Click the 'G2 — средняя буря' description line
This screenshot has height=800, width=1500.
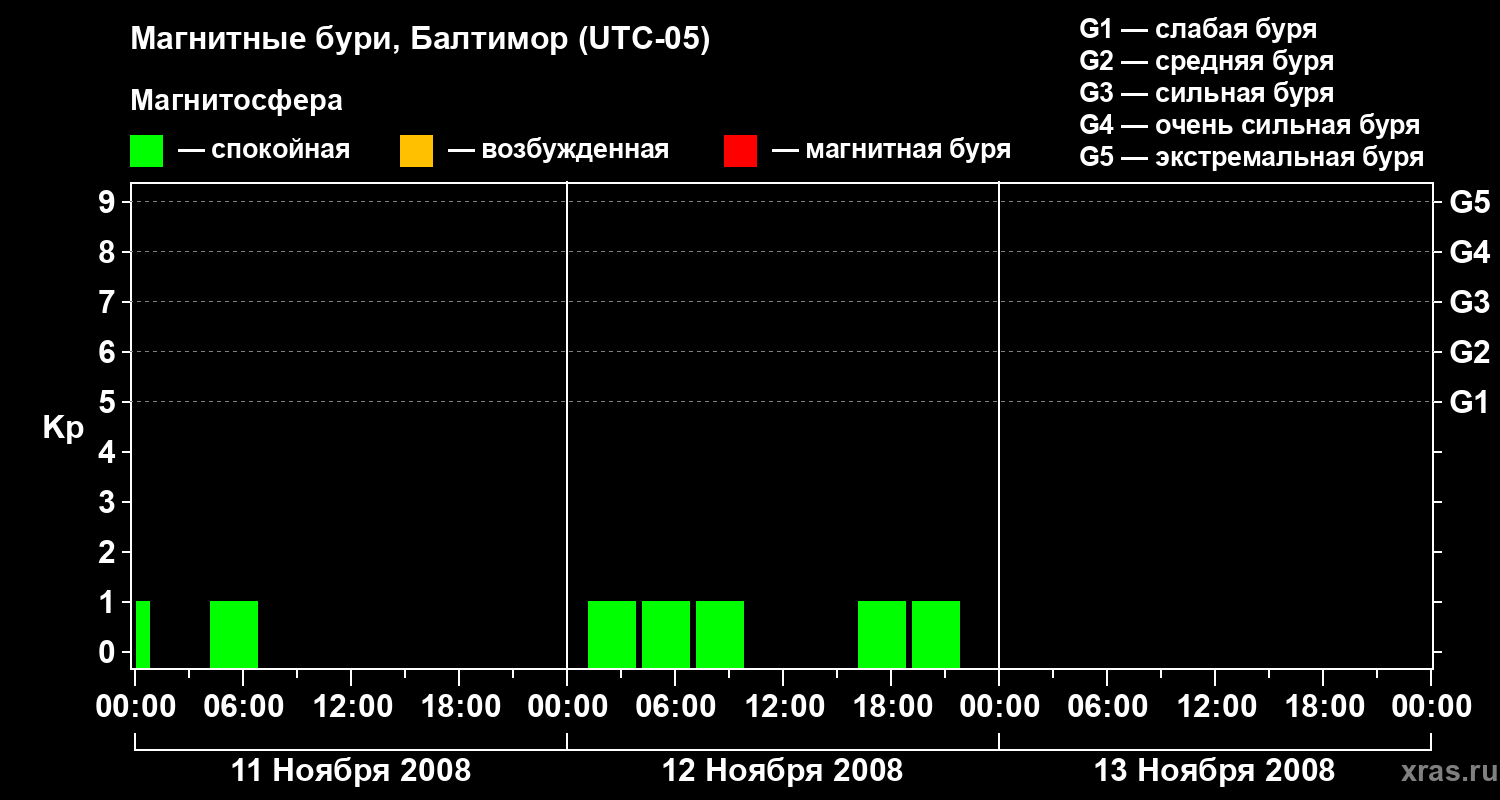tap(1207, 61)
